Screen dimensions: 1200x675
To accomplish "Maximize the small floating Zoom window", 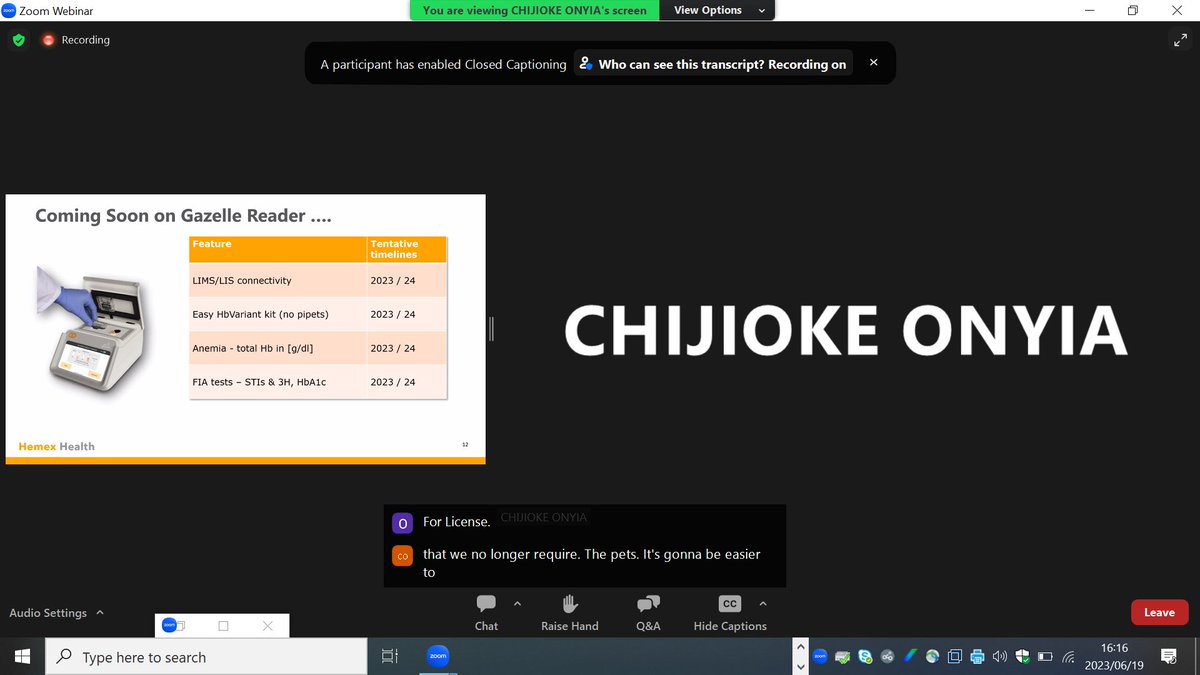I will [223, 626].
